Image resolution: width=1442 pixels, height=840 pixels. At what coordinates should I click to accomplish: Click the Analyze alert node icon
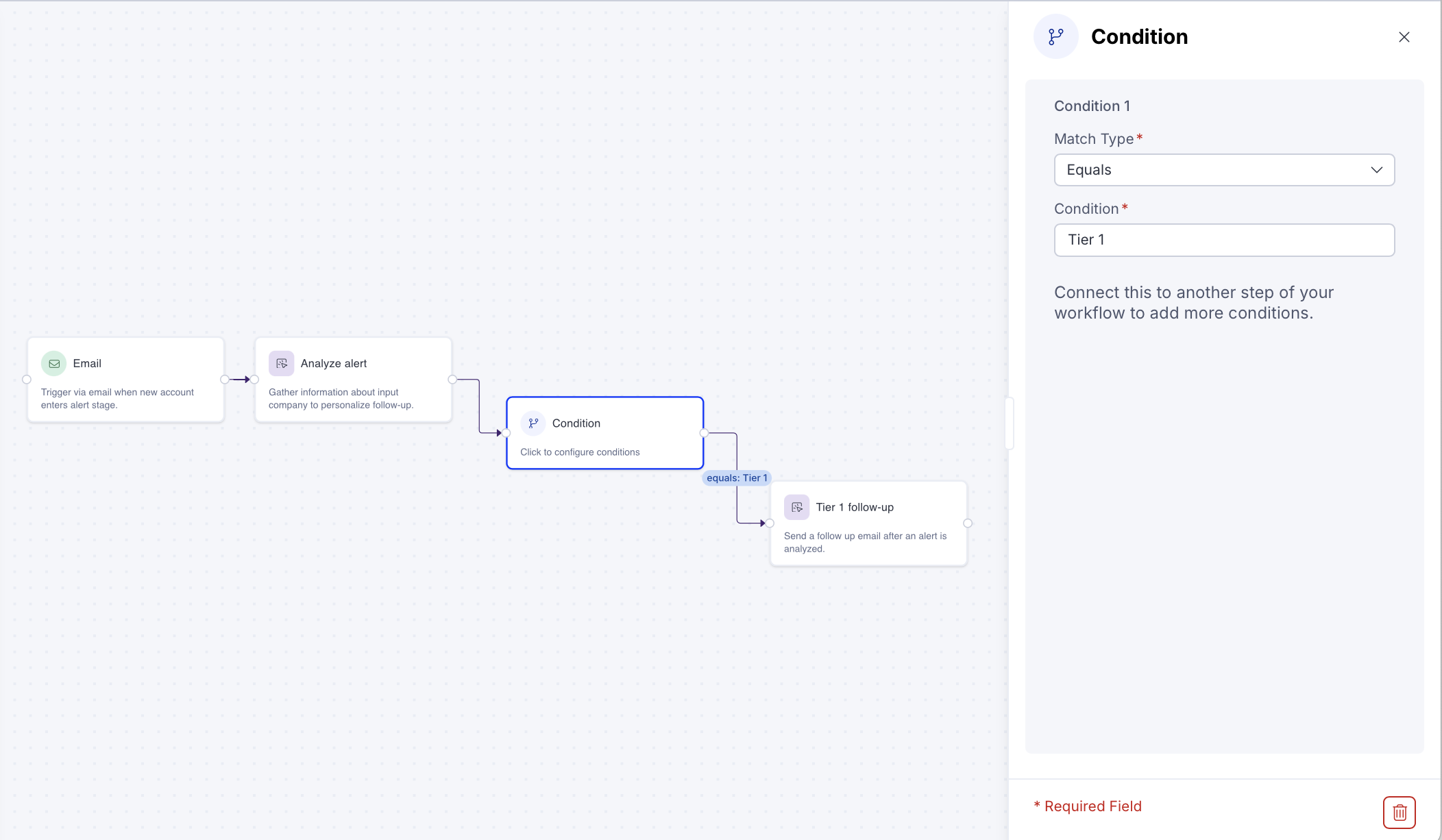[281, 364]
